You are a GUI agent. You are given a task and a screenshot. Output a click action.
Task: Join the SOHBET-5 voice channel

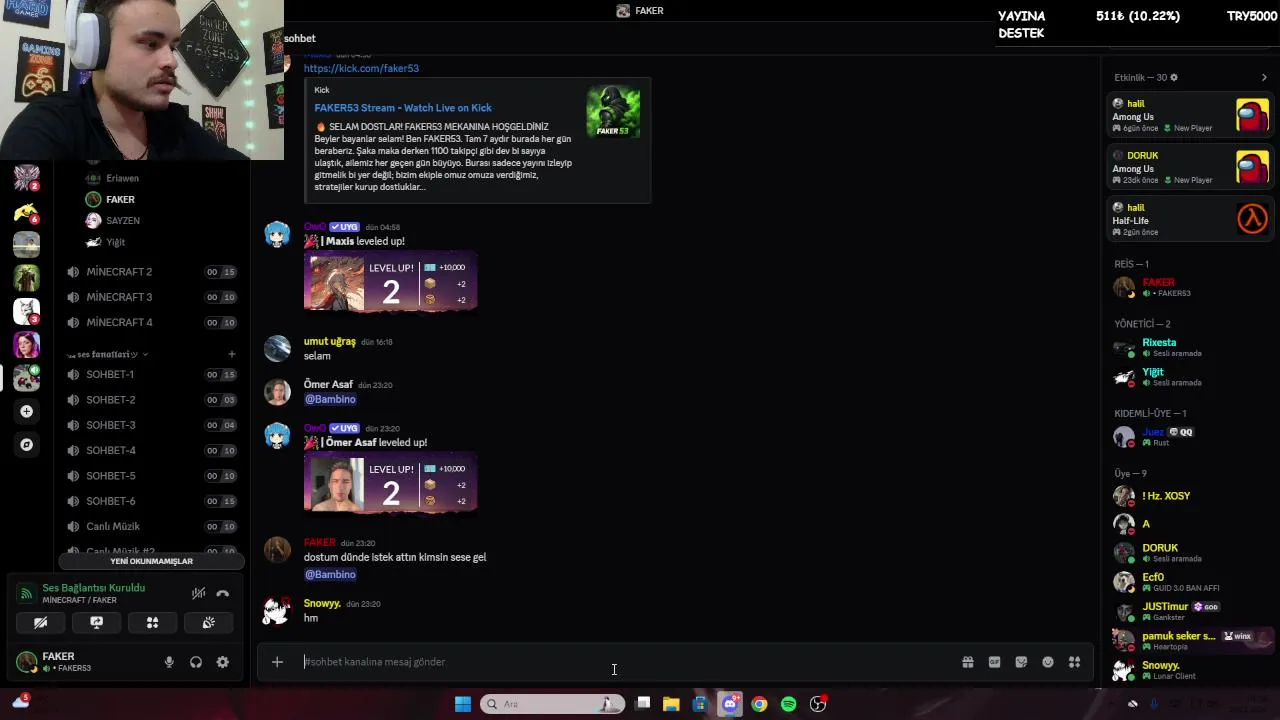(151, 475)
